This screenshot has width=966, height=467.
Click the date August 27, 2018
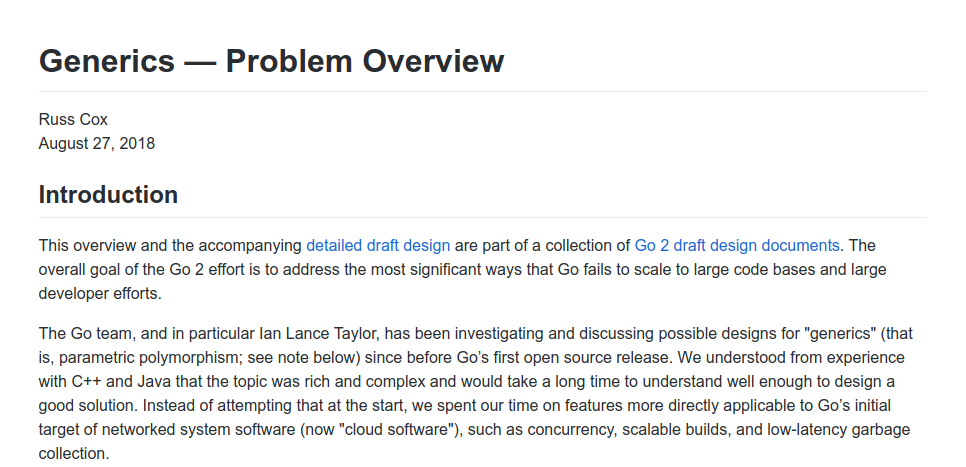pos(97,144)
